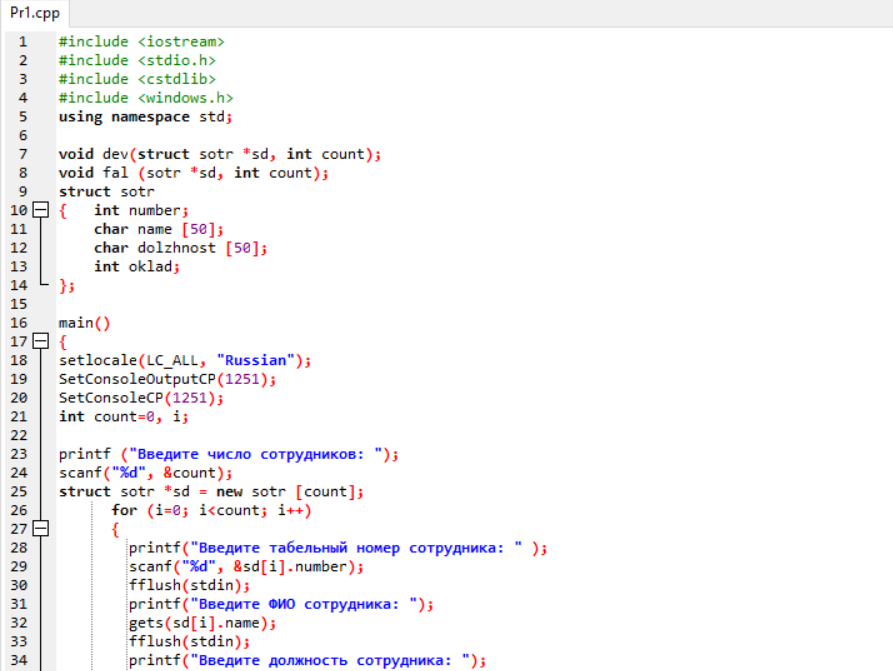The width and height of the screenshot is (893, 671).
Task: Click the 'int number;' member line
Action: (141, 211)
